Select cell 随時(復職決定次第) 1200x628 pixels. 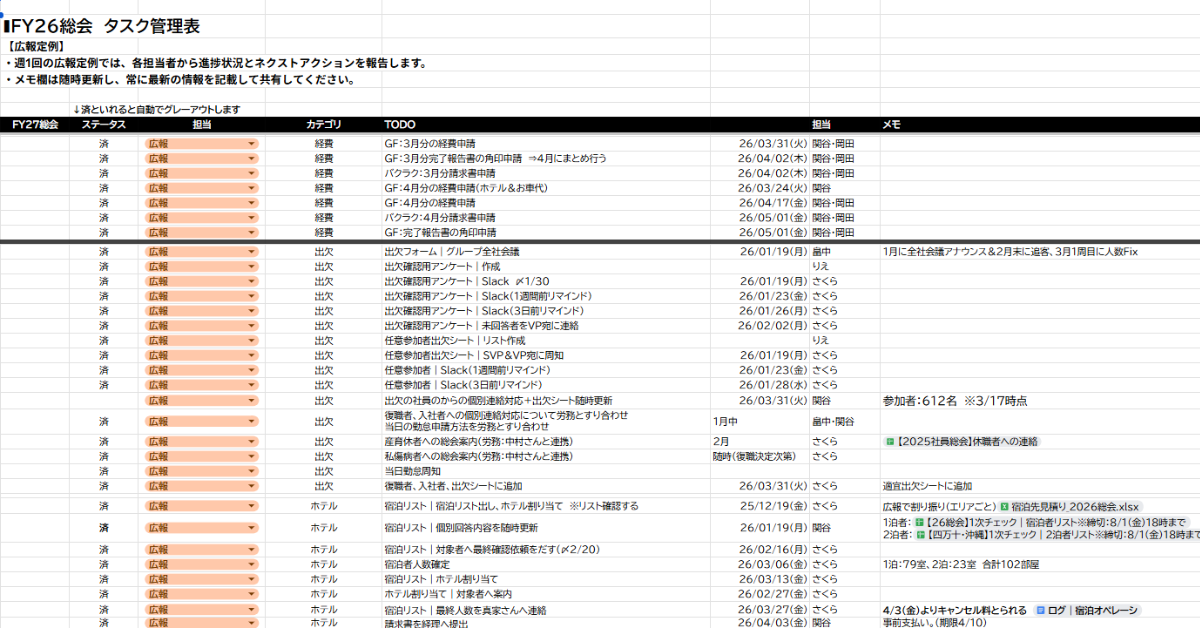click(754, 456)
